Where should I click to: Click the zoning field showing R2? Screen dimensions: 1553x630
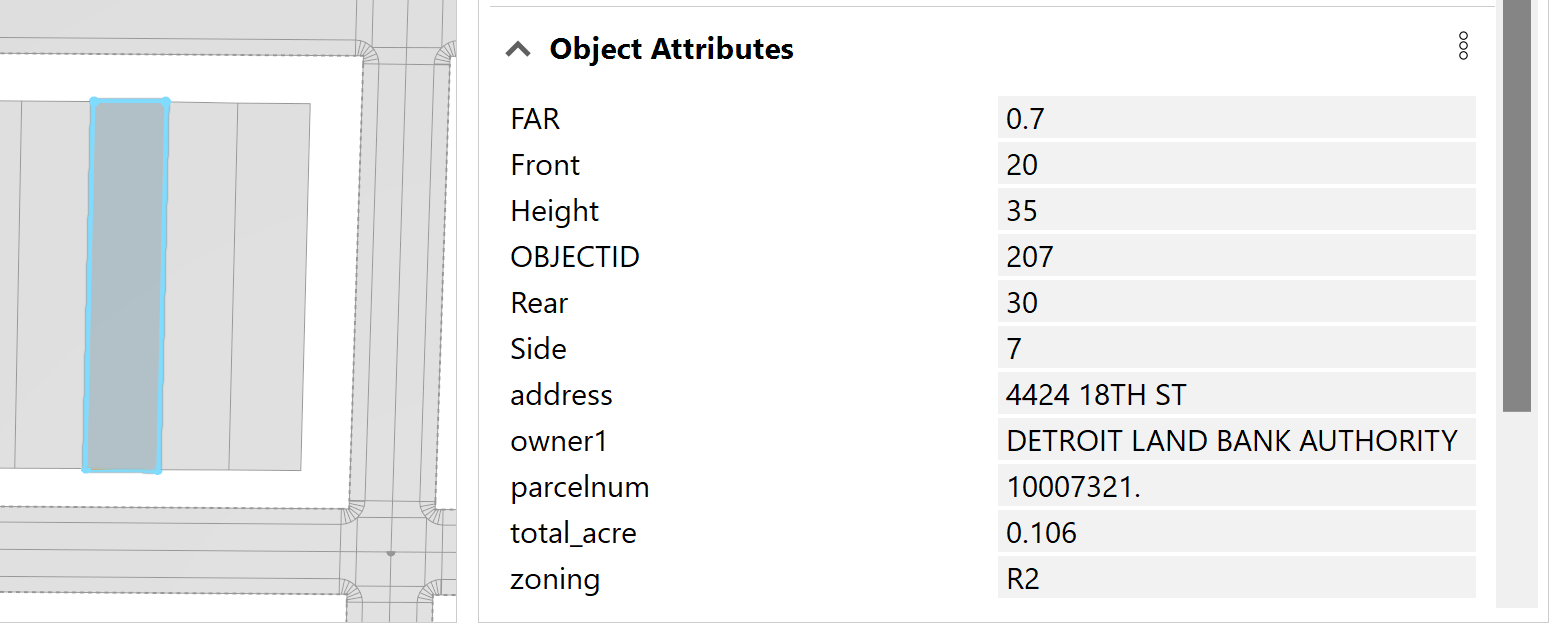click(1235, 579)
